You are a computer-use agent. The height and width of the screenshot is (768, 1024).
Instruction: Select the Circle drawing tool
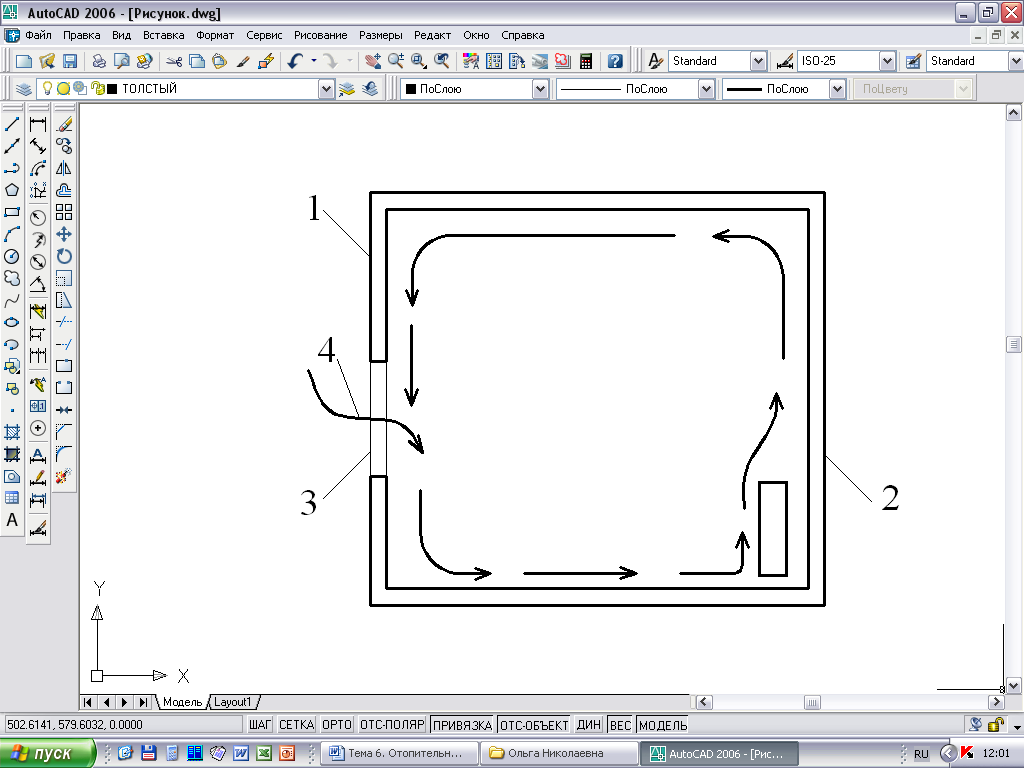(12, 257)
